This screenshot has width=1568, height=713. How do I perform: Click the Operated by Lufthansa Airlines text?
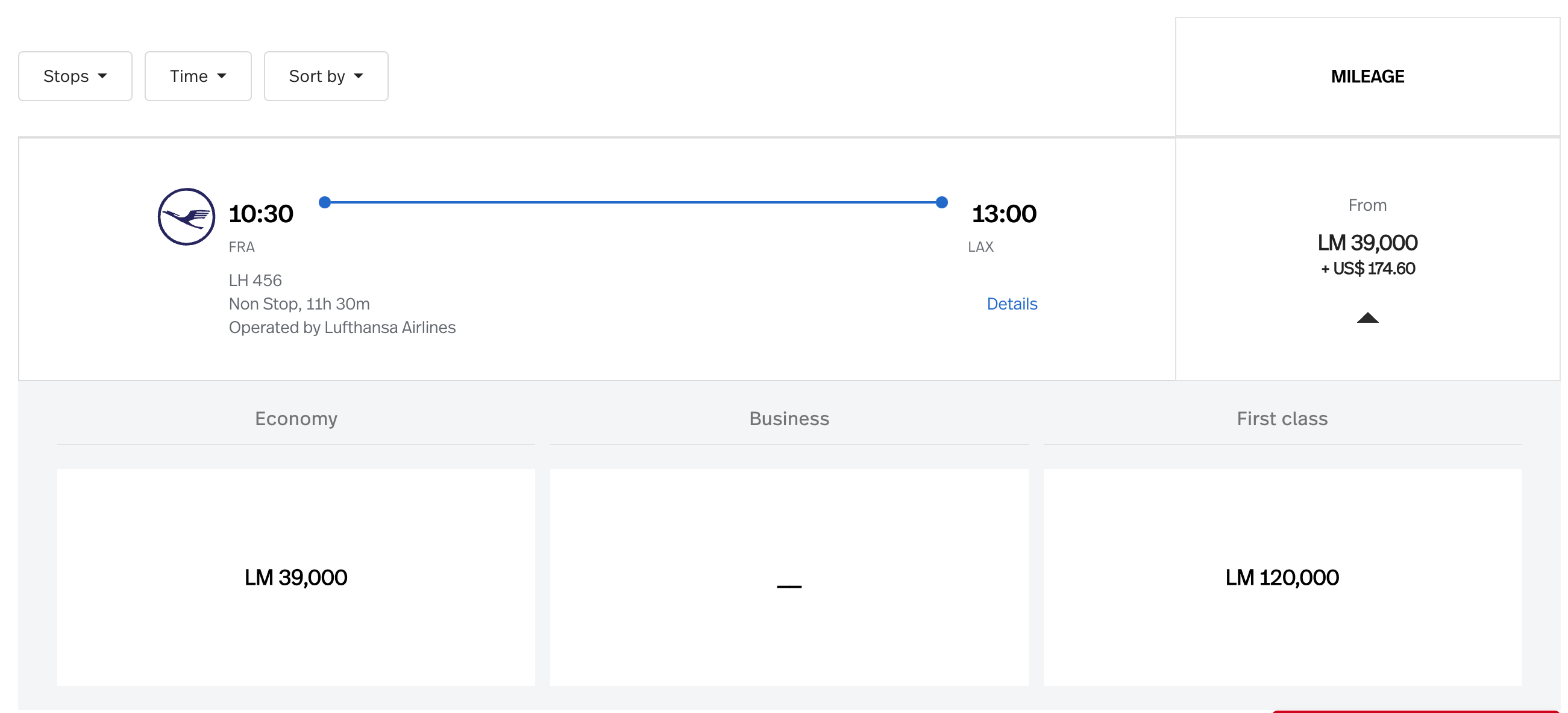point(342,328)
